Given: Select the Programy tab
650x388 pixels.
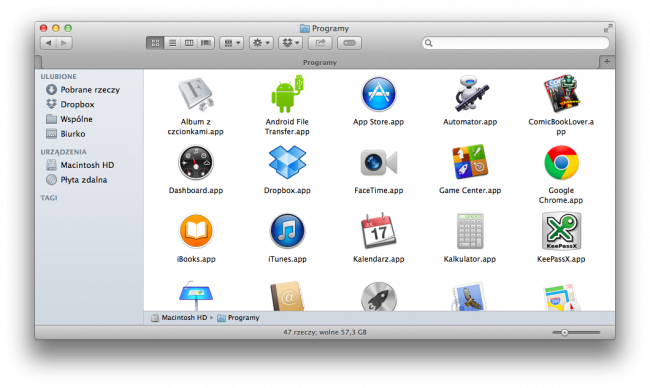Looking at the screenshot, I should 320,62.
